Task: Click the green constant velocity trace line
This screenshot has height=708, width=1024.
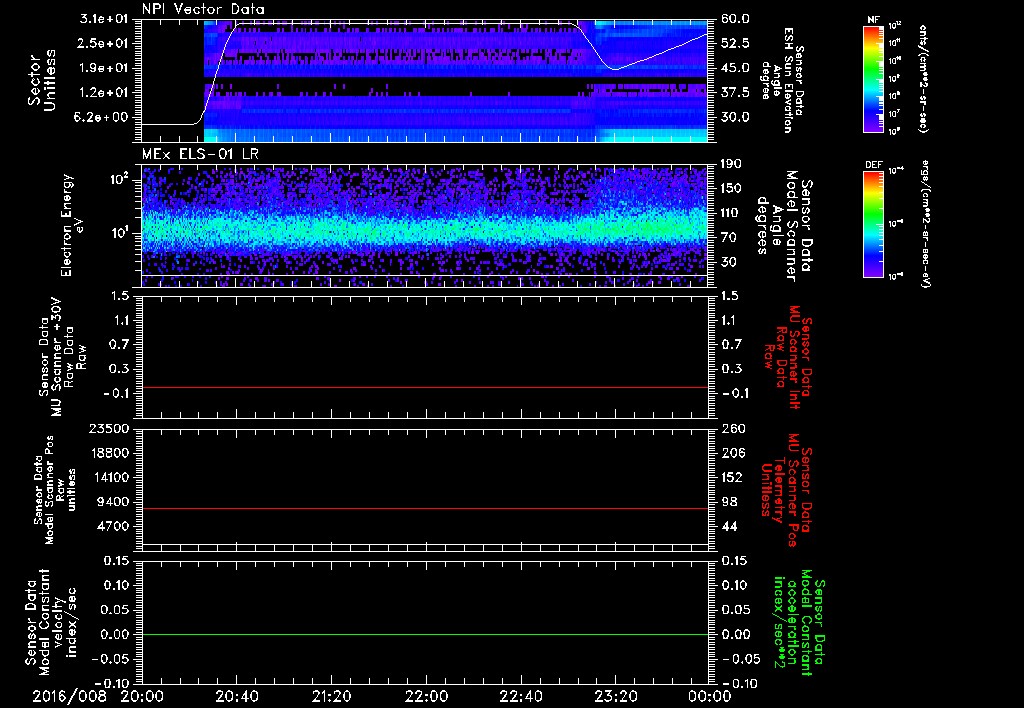Action: [424, 634]
